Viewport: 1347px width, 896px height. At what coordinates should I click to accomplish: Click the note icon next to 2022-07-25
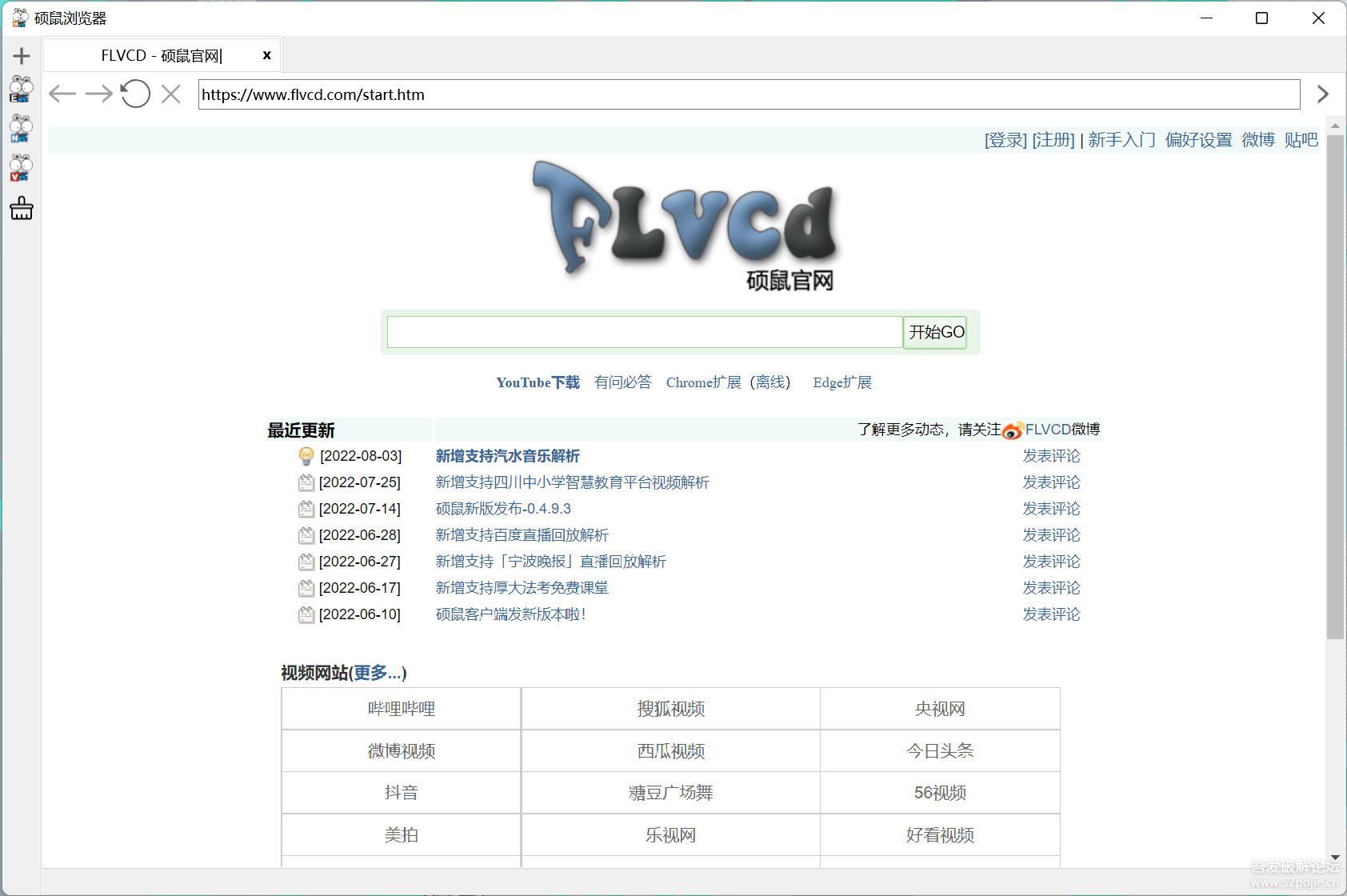306,482
